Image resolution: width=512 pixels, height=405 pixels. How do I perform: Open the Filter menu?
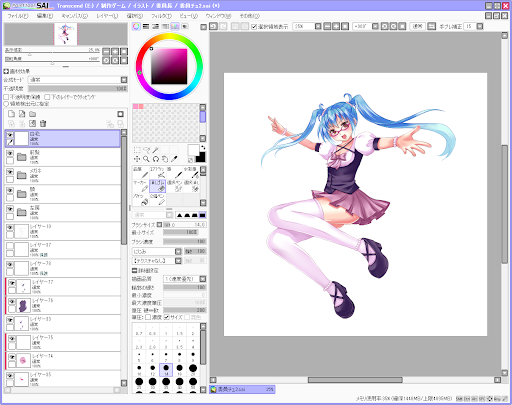161,16
